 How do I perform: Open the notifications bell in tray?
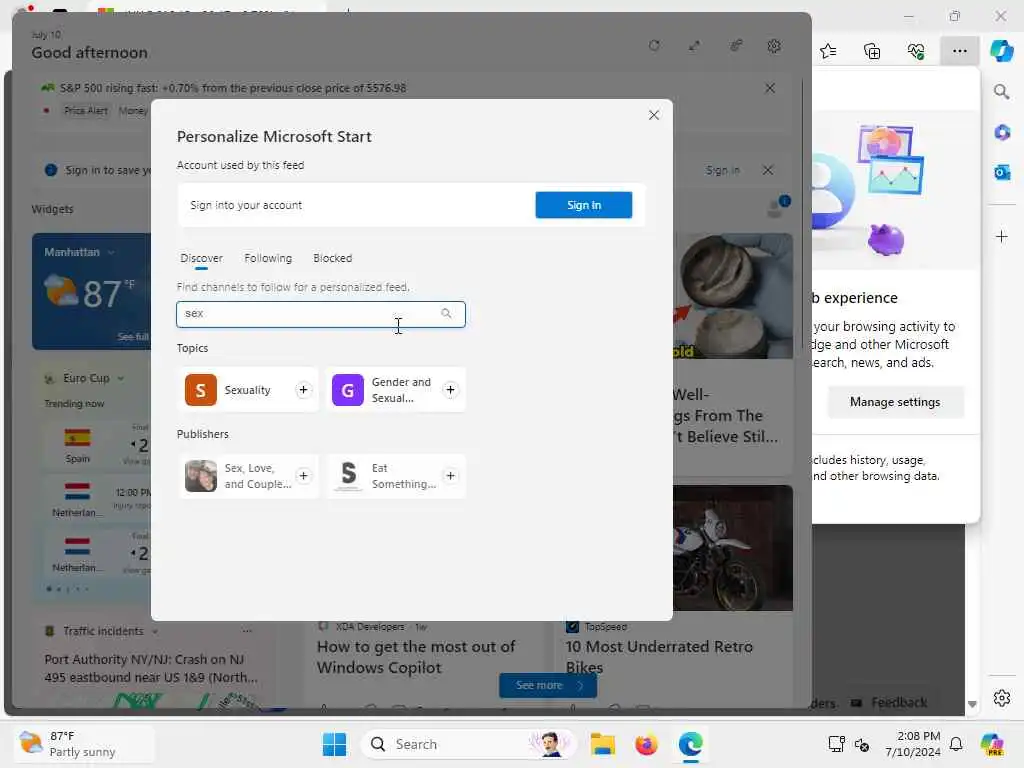[x=956, y=744]
